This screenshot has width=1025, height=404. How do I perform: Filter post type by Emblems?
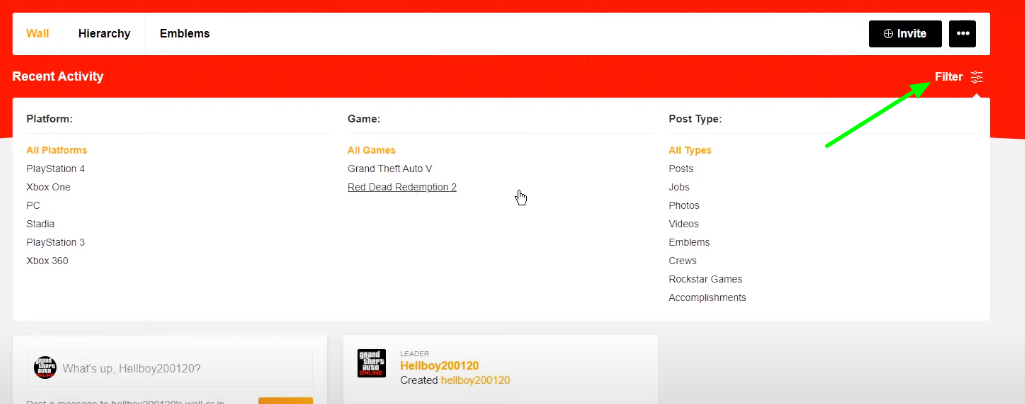pyautogui.click(x=689, y=242)
